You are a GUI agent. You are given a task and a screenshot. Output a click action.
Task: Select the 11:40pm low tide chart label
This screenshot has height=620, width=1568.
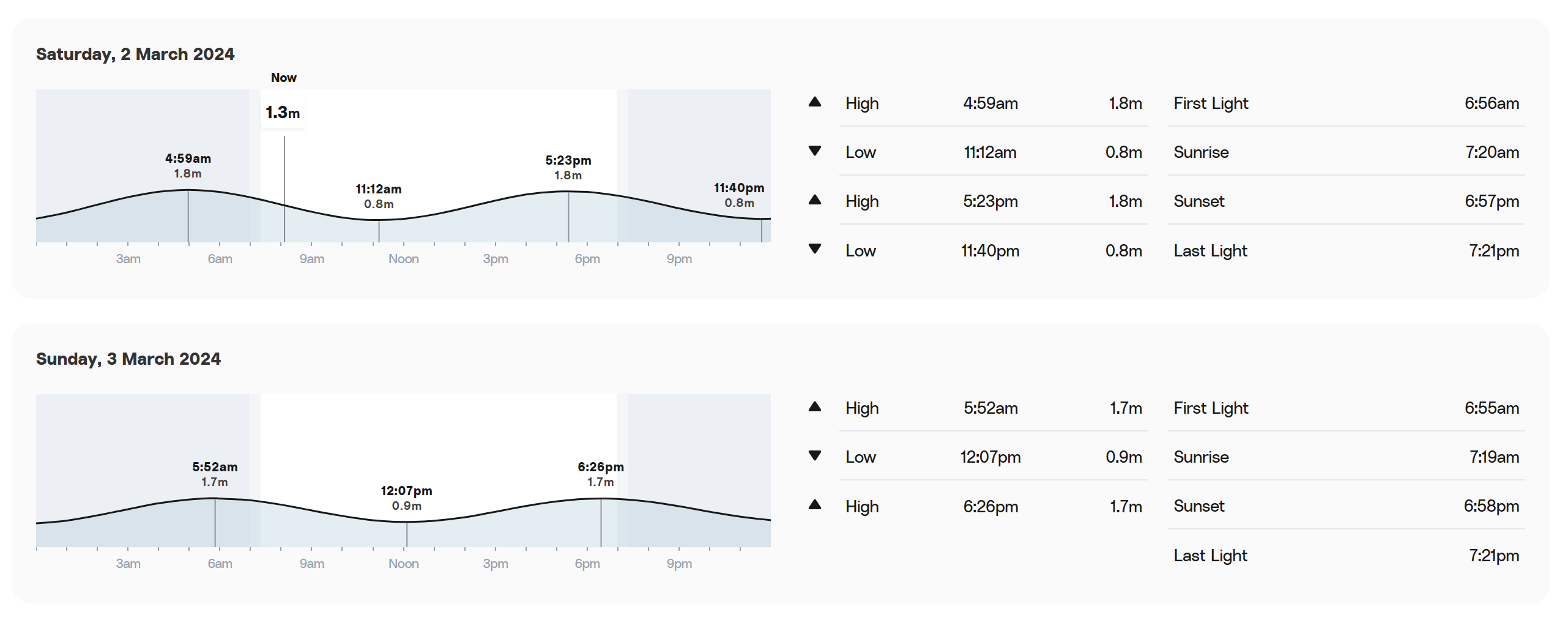coord(739,195)
